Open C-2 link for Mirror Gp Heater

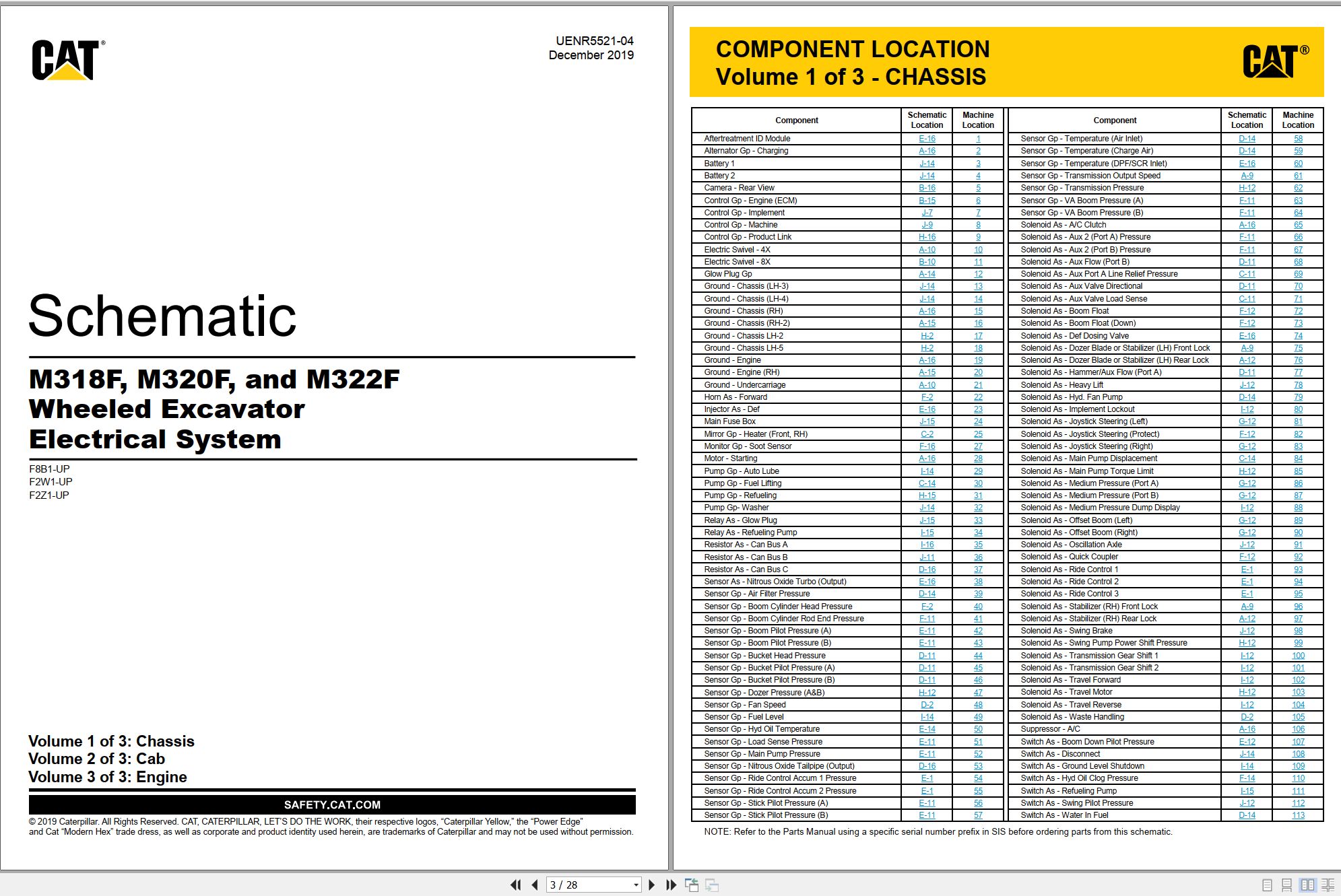pyautogui.click(x=927, y=434)
